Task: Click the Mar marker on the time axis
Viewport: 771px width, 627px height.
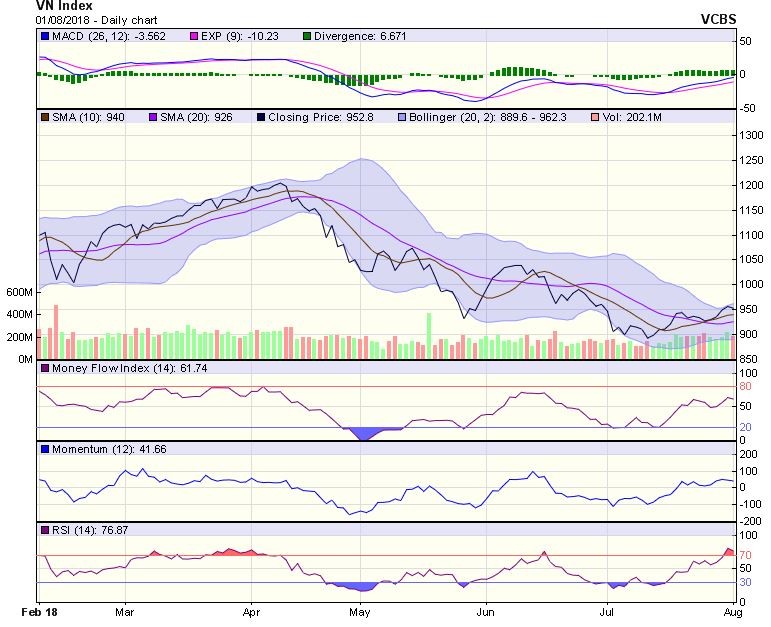Action: pyautogui.click(x=125, y=608)
